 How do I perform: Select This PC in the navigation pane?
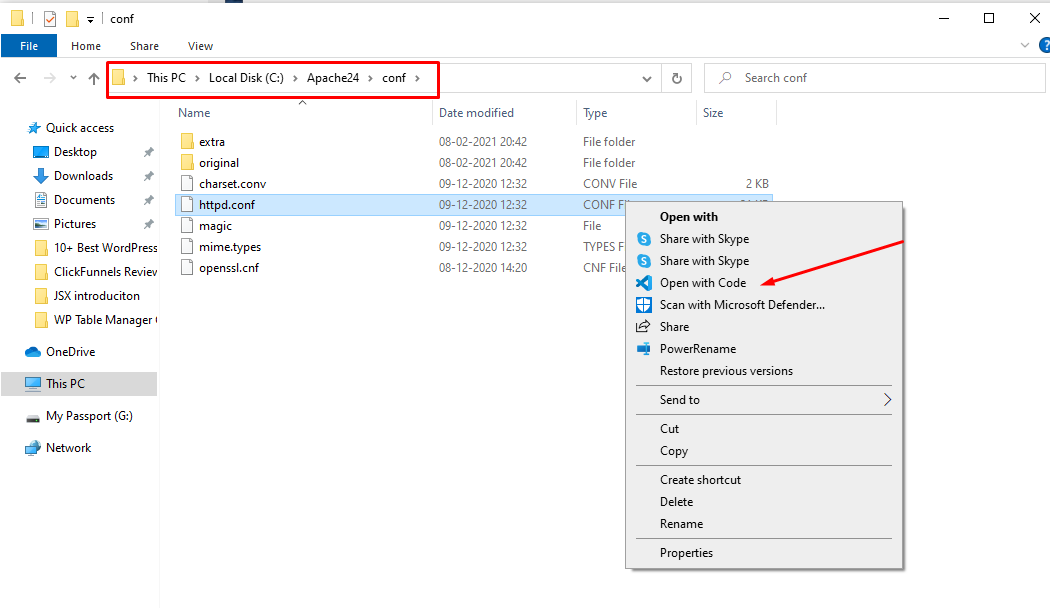tap(65, 384)
